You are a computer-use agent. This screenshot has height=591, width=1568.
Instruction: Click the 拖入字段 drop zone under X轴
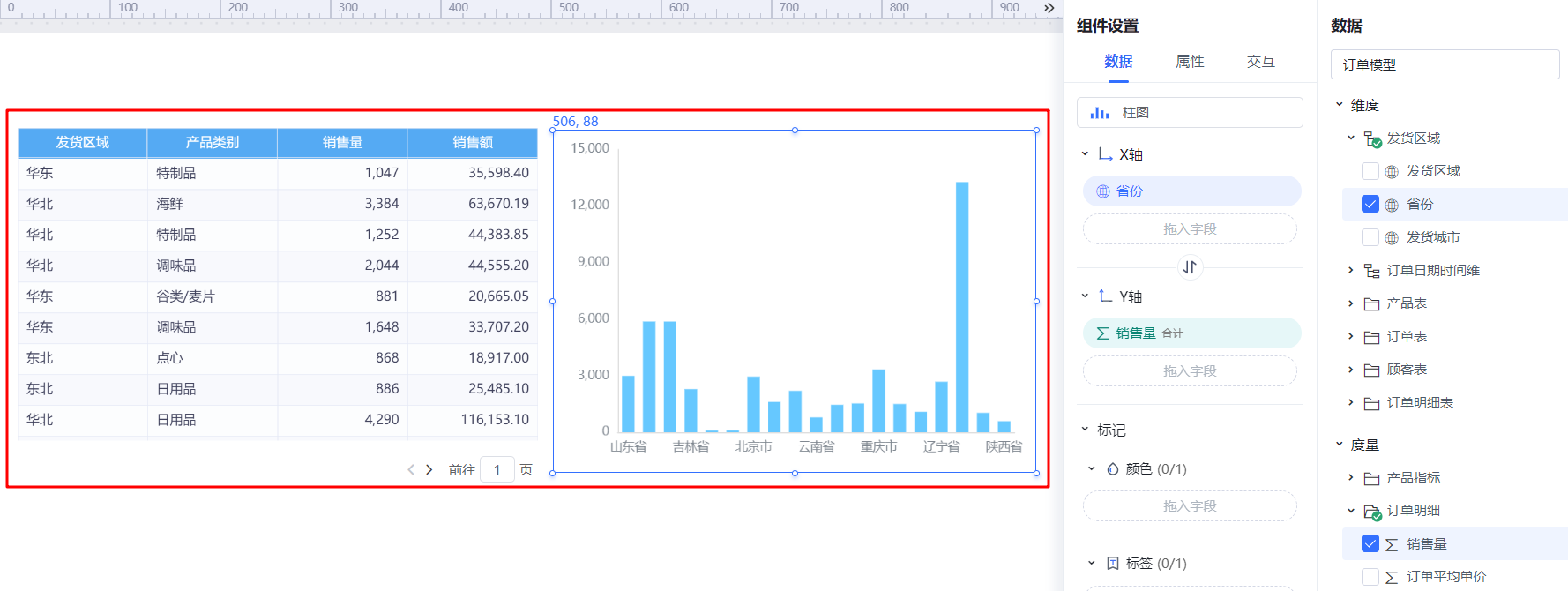[1190, 229]
